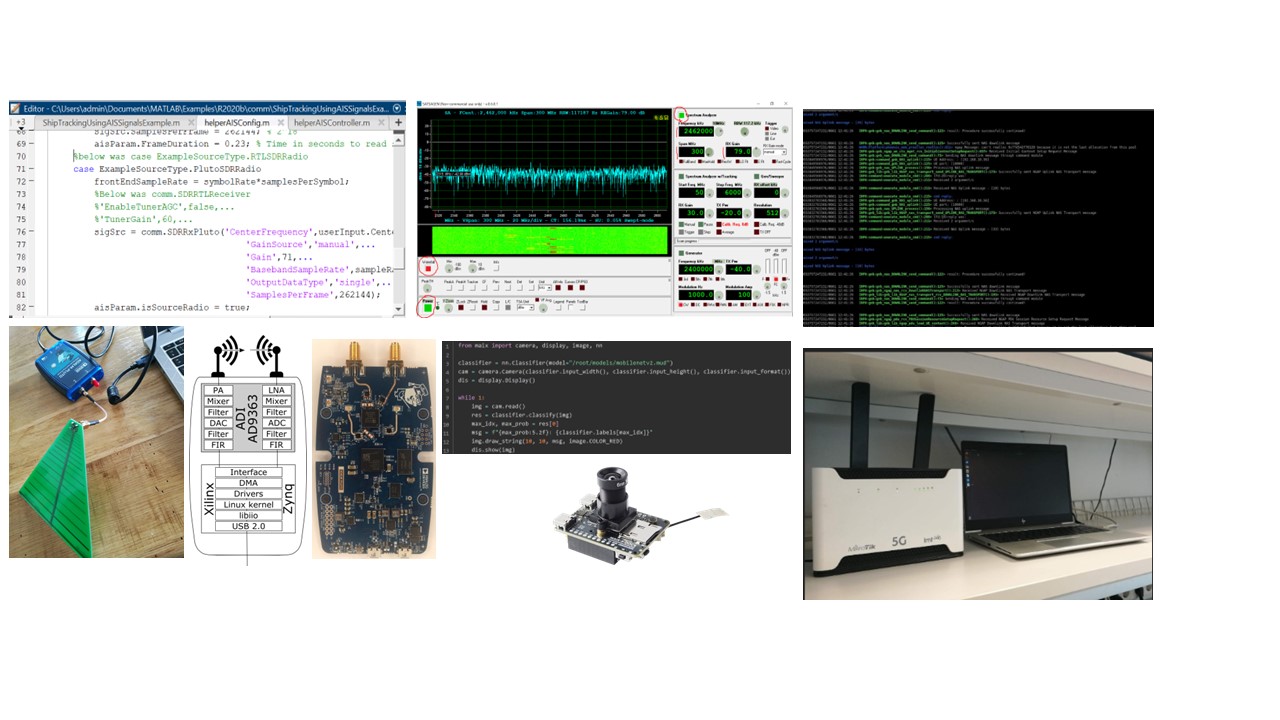Screen dimensions: 1280x720
Task: Select the Video trigger option
Action: pos(767,128)
